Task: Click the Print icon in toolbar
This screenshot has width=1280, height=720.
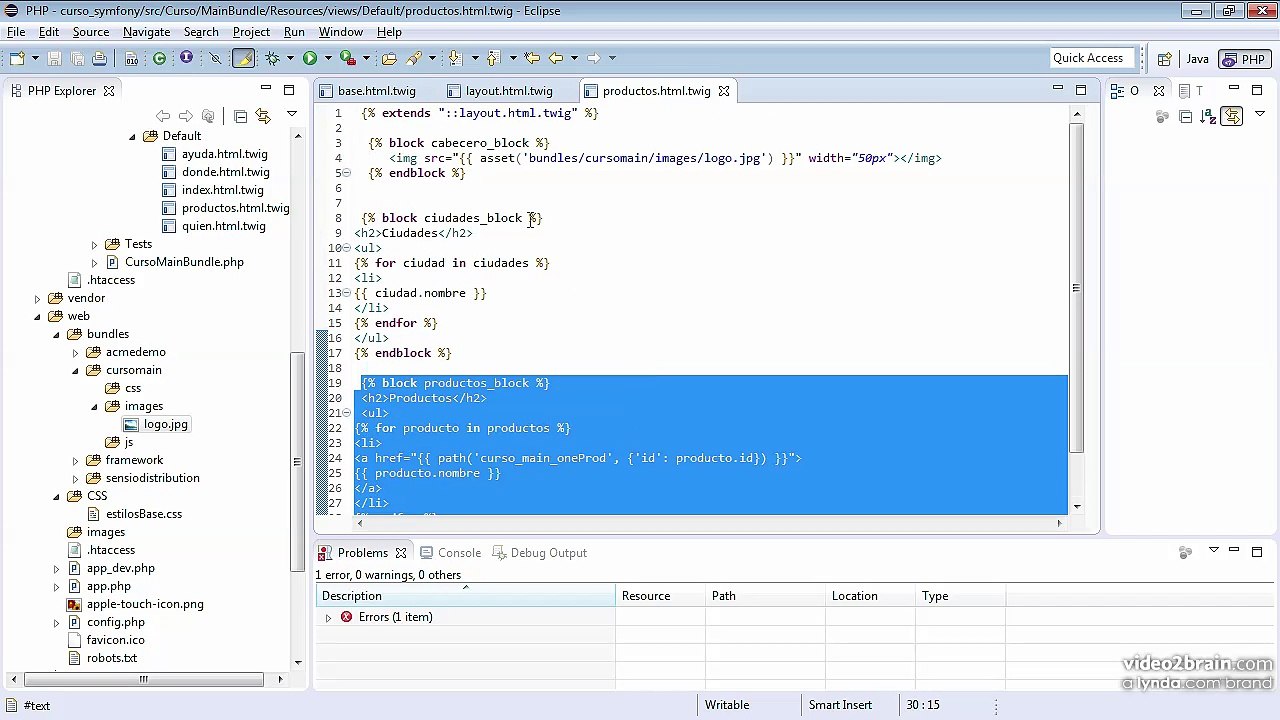Action: pyautogui.click(x=99, y=58)
